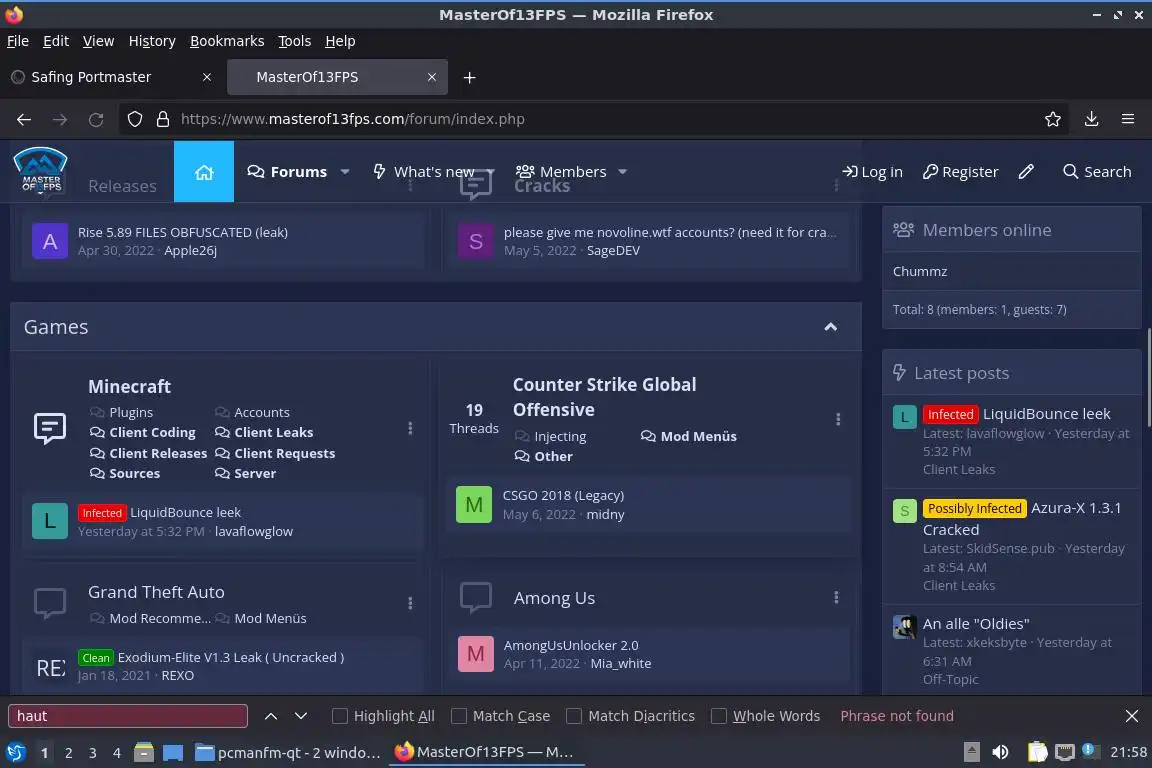Go back with browser back arrow

[x=24, y=119]
